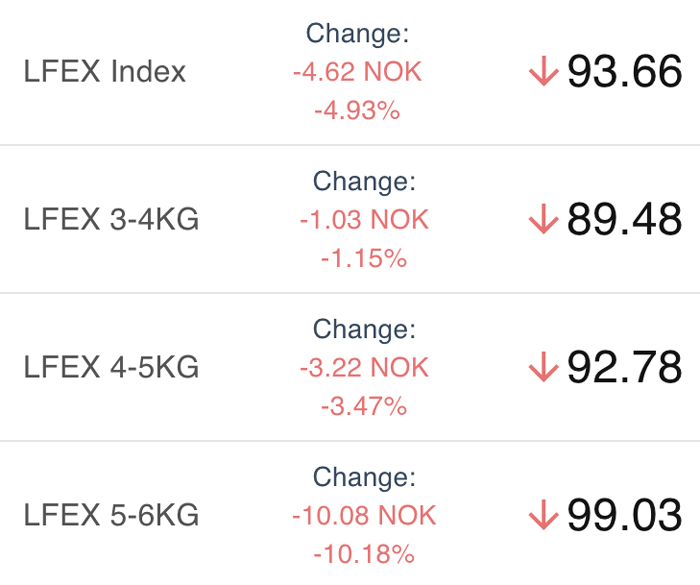The width and height of the screenshot is (700, 585).
Task: Click the red down arrow beside 92.78
Action: [x=543, y=367]
